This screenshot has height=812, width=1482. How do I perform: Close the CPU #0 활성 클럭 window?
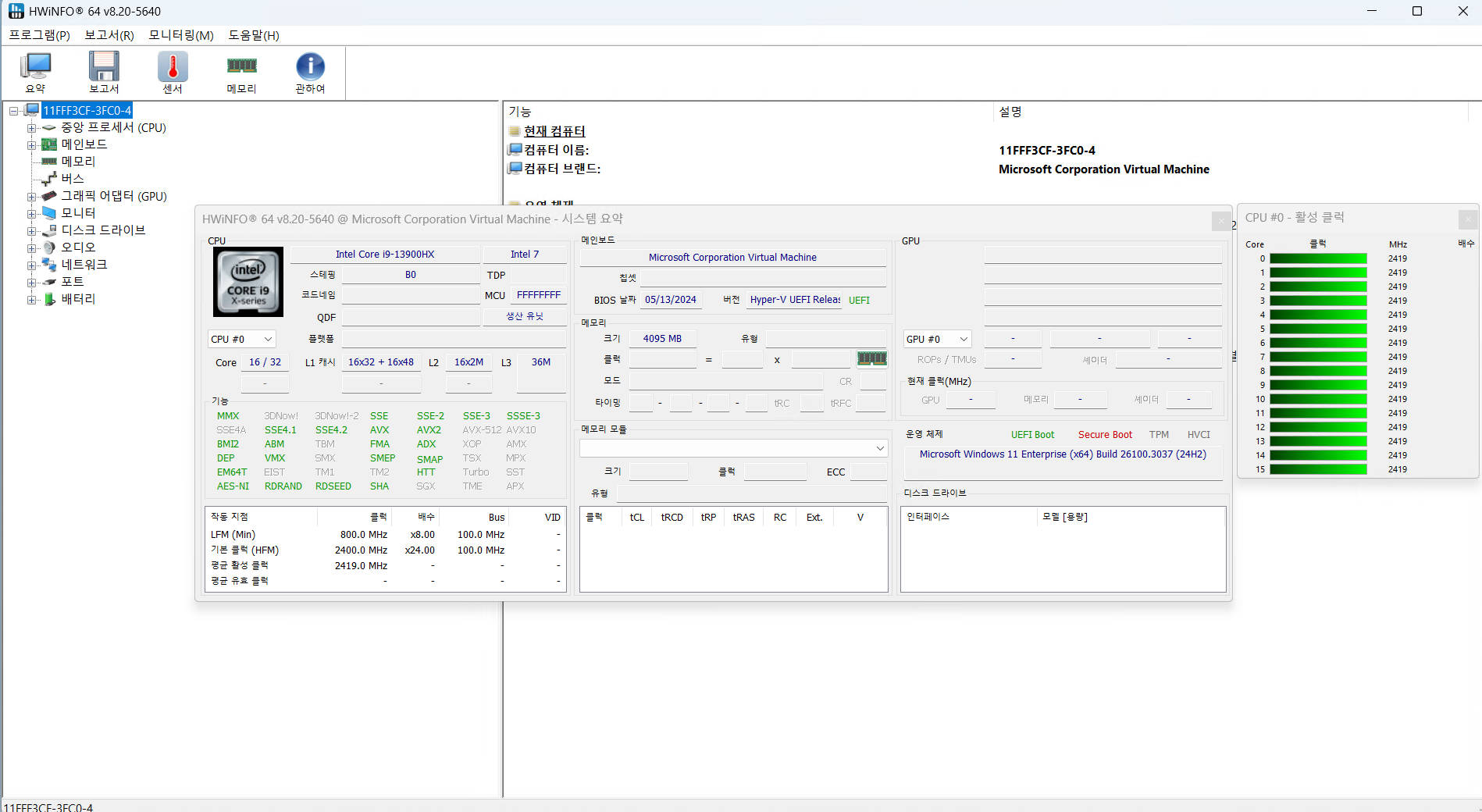(x=1468, y=219)
